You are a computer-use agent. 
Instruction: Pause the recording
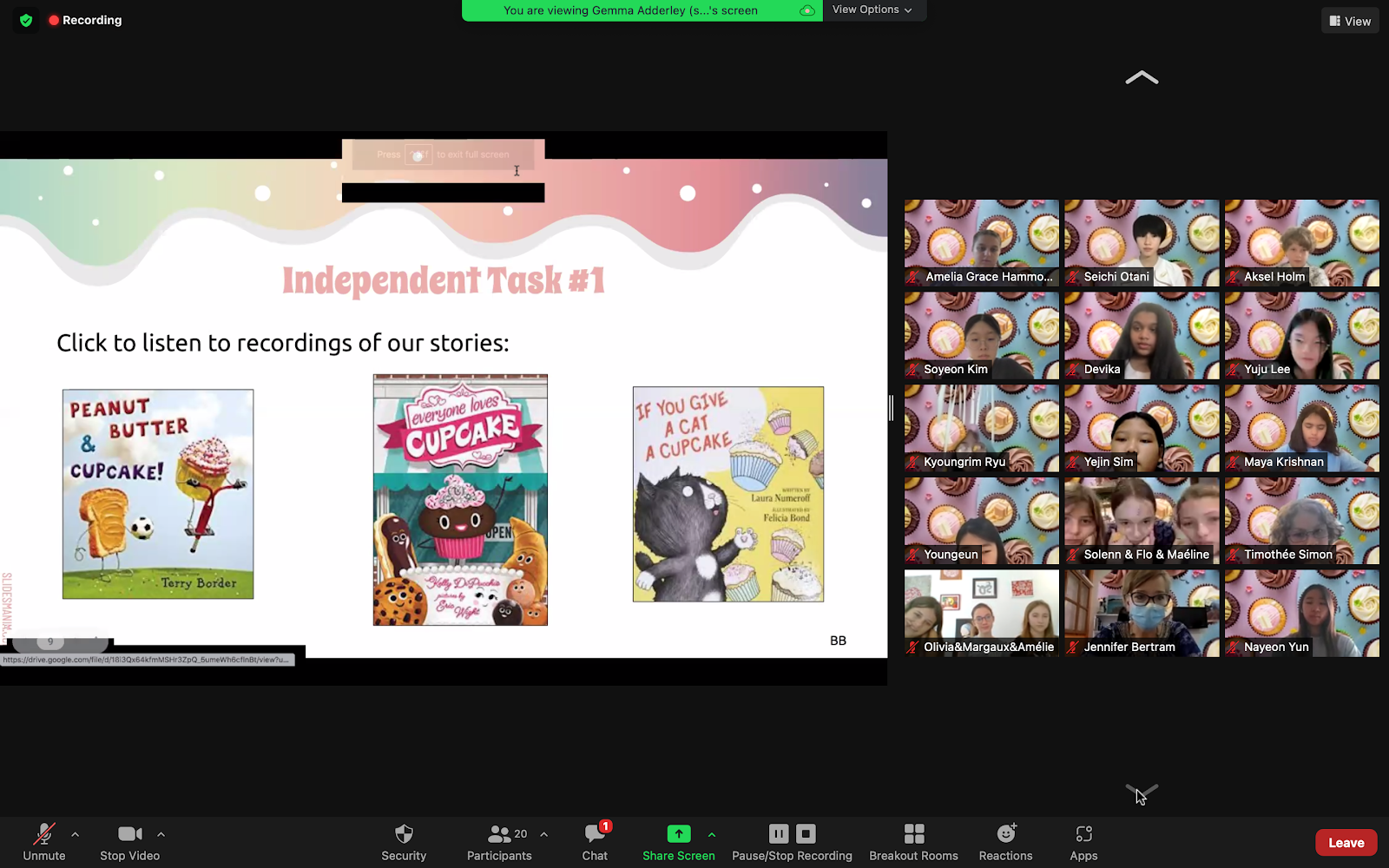click(779, 834)
